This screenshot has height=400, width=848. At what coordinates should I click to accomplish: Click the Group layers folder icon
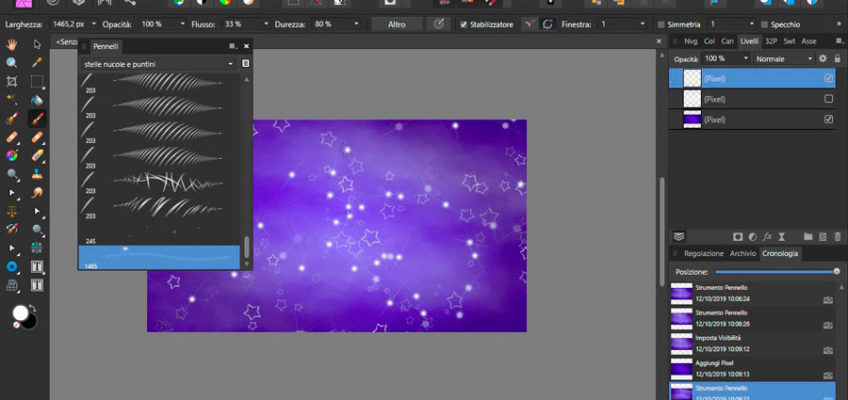pyautogui.click(x=808, y=237)
